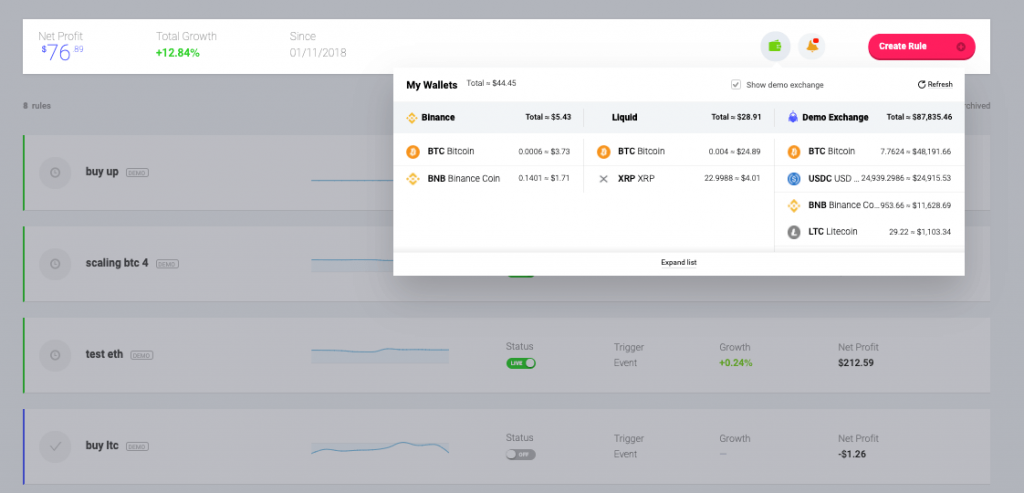This screenshot has width=1024, height=493.
Task: Click the Expand list link
Action: (679, 262)
